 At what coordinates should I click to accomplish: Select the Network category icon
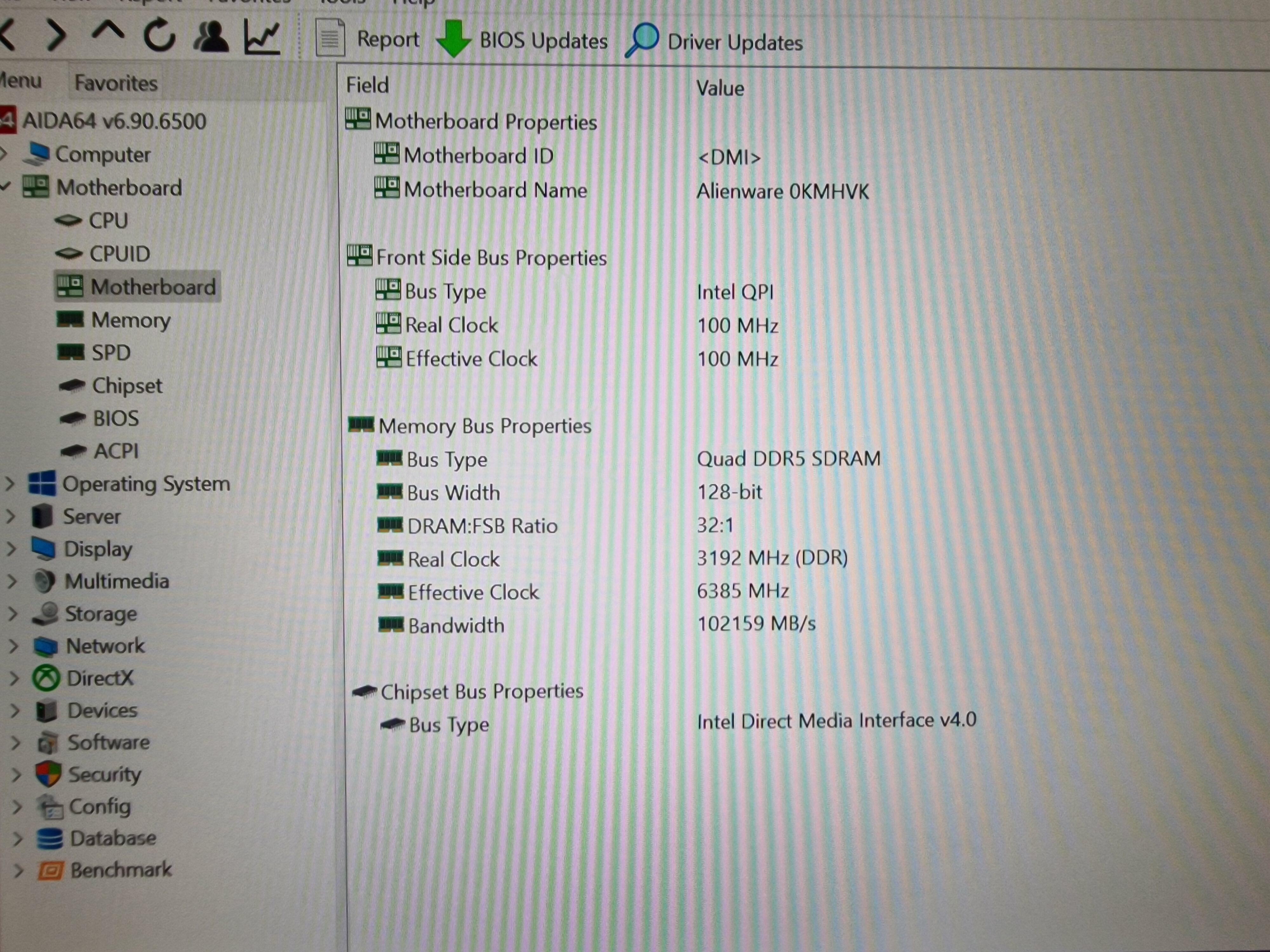(x=46, y=646)
